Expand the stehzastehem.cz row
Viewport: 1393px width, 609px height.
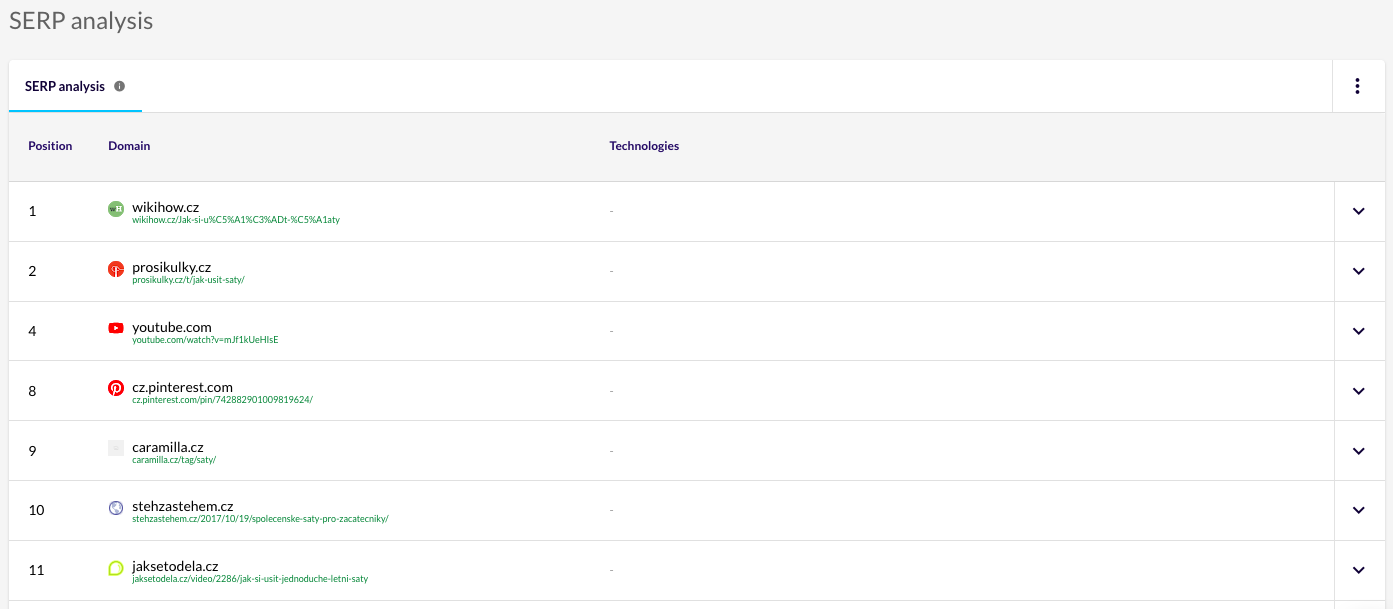point(1359,510)
